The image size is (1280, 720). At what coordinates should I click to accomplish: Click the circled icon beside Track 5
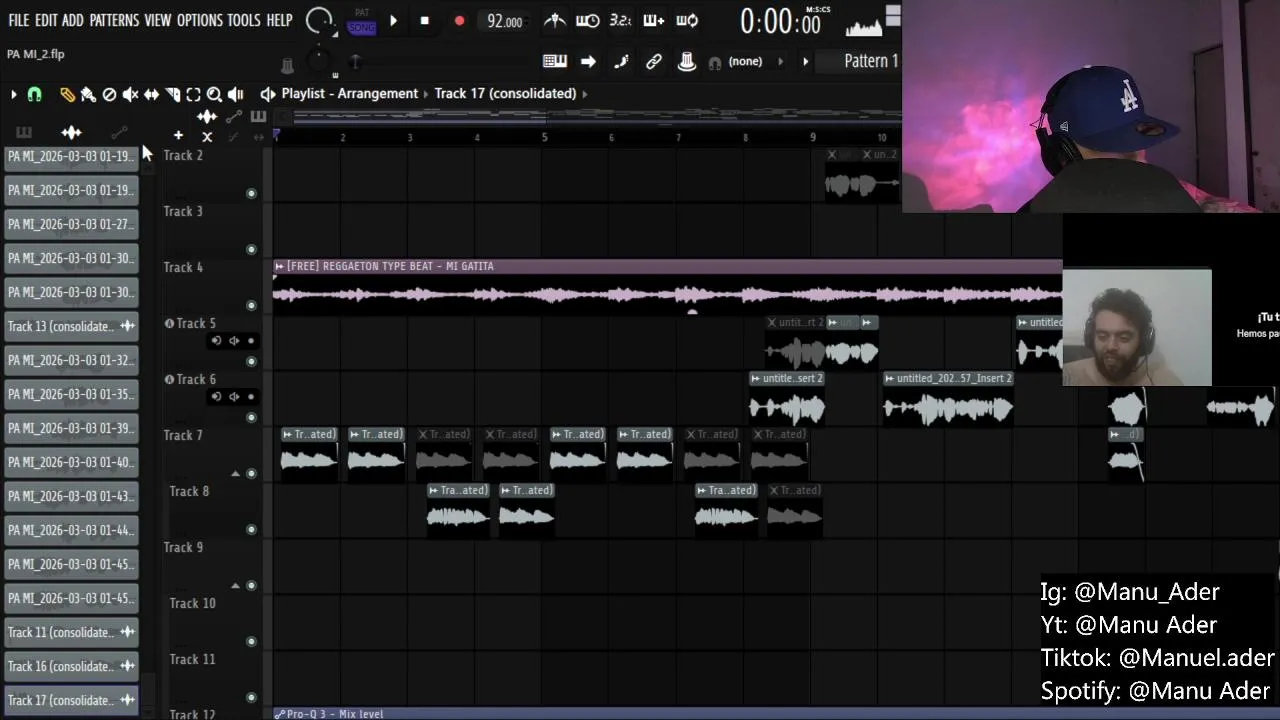coord(169,323)
